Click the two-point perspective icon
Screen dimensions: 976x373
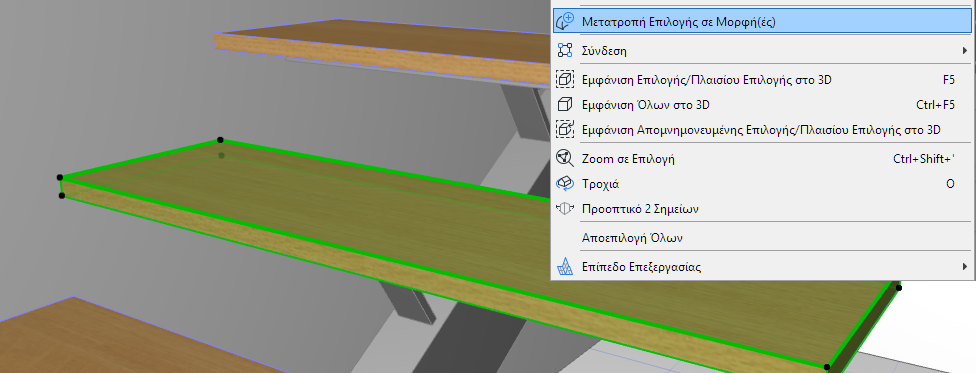tap(565, 209)
